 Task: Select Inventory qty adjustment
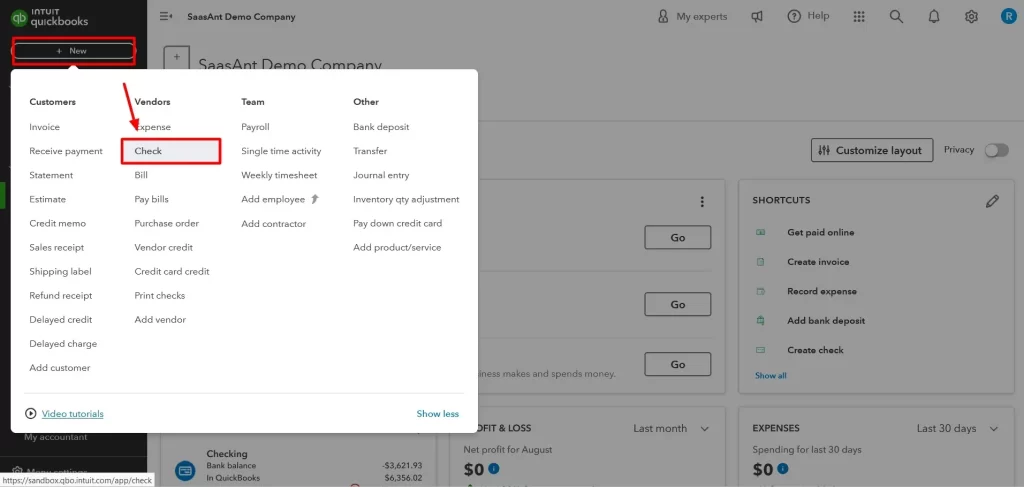pyautogui.click(x=406, y=199)
